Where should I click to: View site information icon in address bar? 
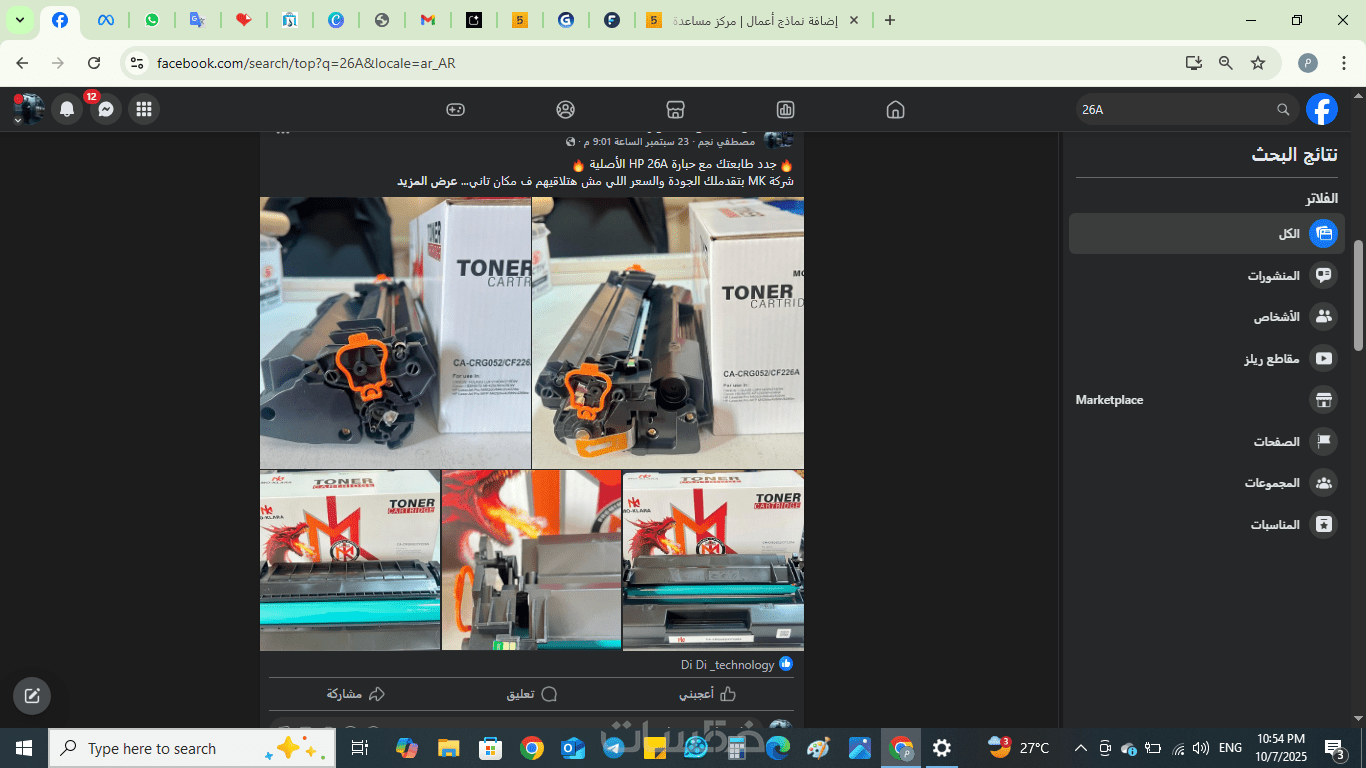[x=137, y=63]
